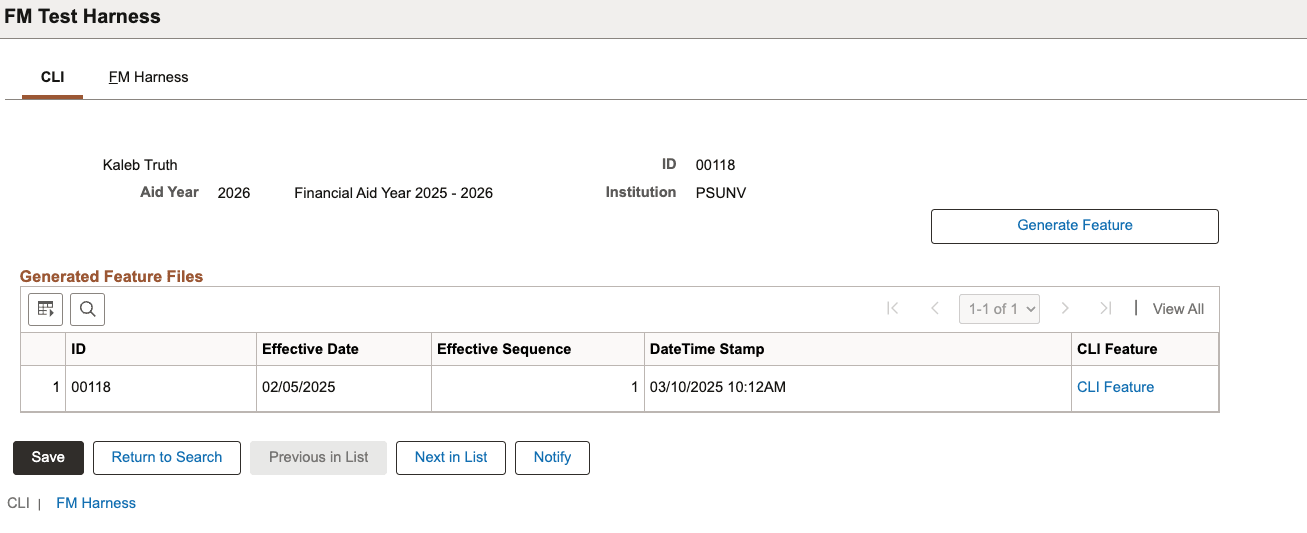This screenshot has width=1307, height=533.
Task: Click the grid search magnifier icon
Action: coord(87,309)
